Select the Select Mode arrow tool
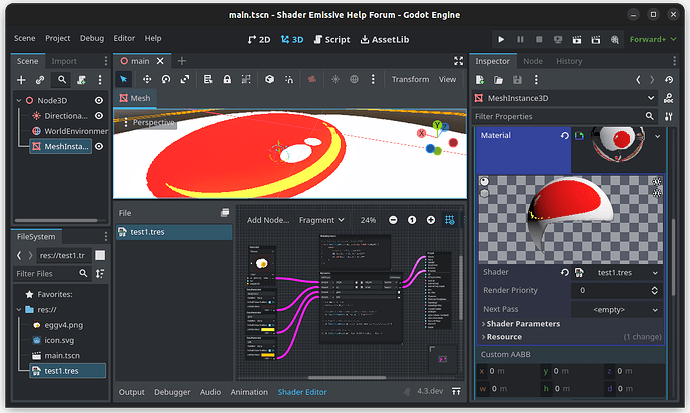 point(124,79)
